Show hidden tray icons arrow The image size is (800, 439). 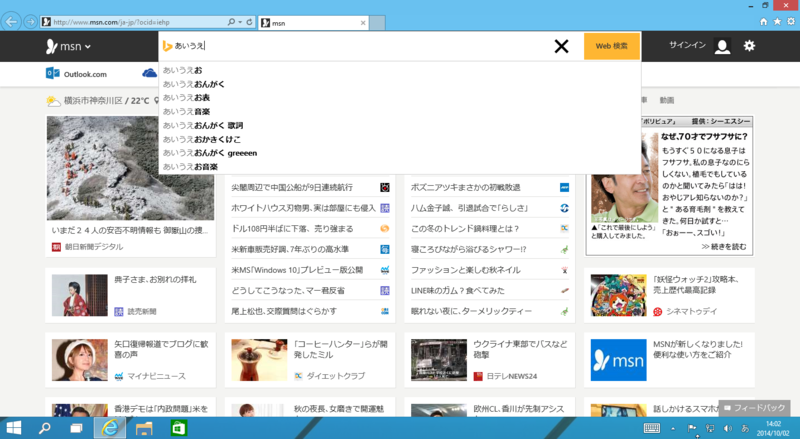pos(673,428)
